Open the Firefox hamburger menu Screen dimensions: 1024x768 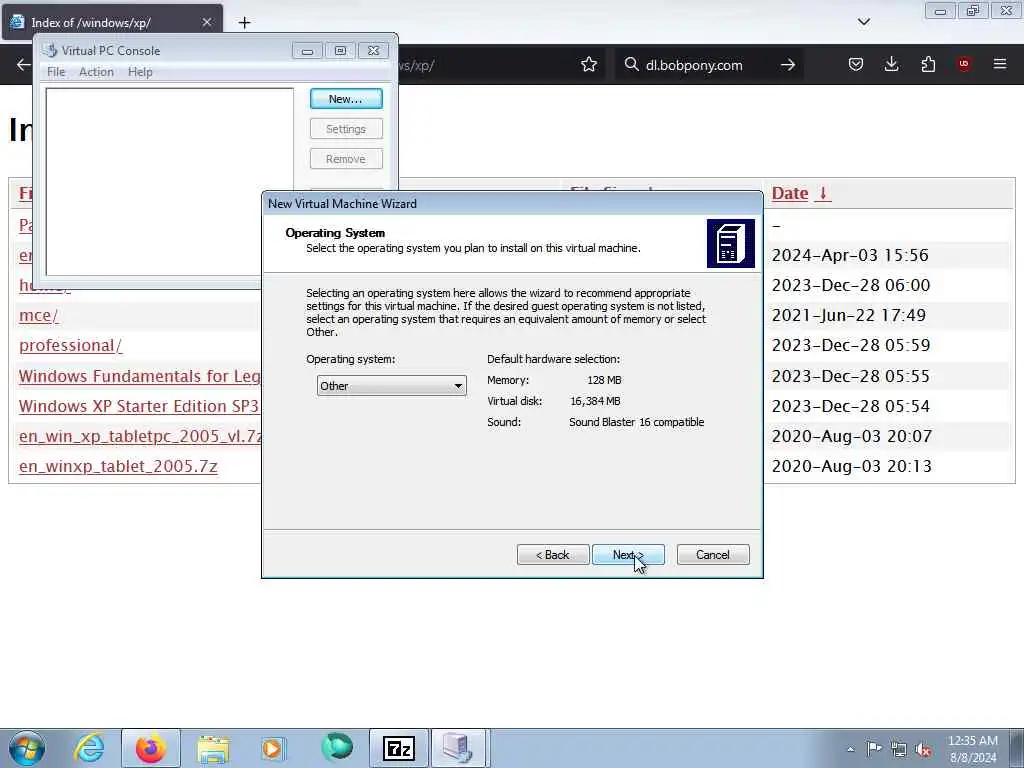[x=1000, y=64]
